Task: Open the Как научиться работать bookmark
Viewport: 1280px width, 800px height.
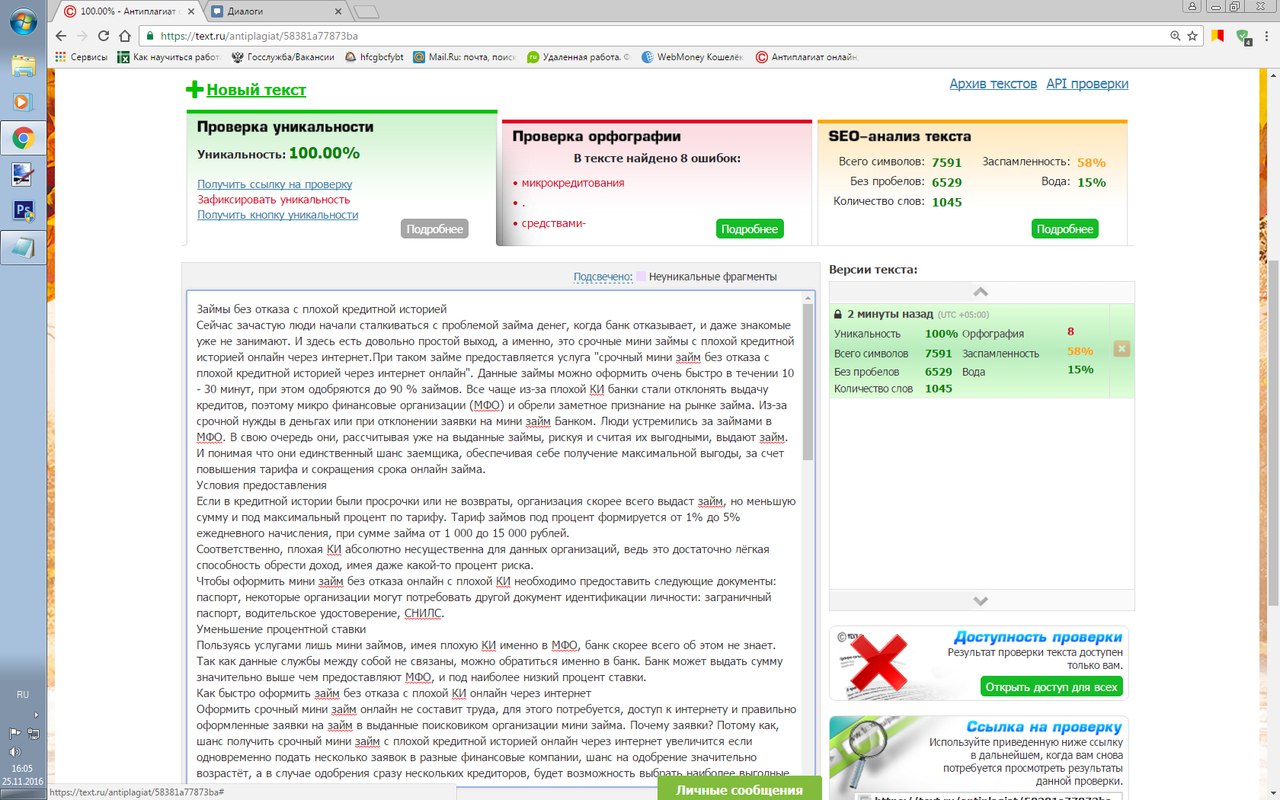Action: (x=170, y=57)
